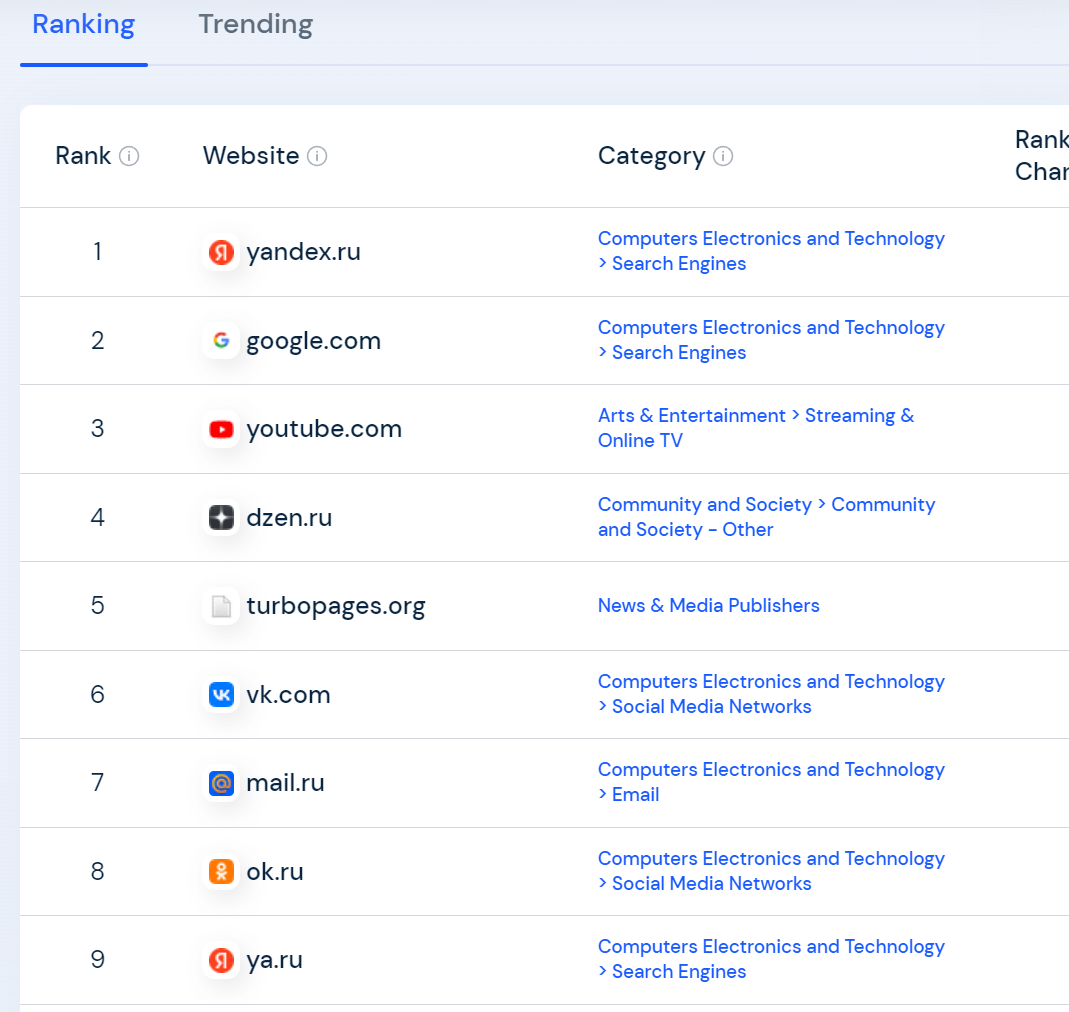Click the ya.ru favicon
The width and height of the screenshot is (1069, 1012).
click(222, 959)
